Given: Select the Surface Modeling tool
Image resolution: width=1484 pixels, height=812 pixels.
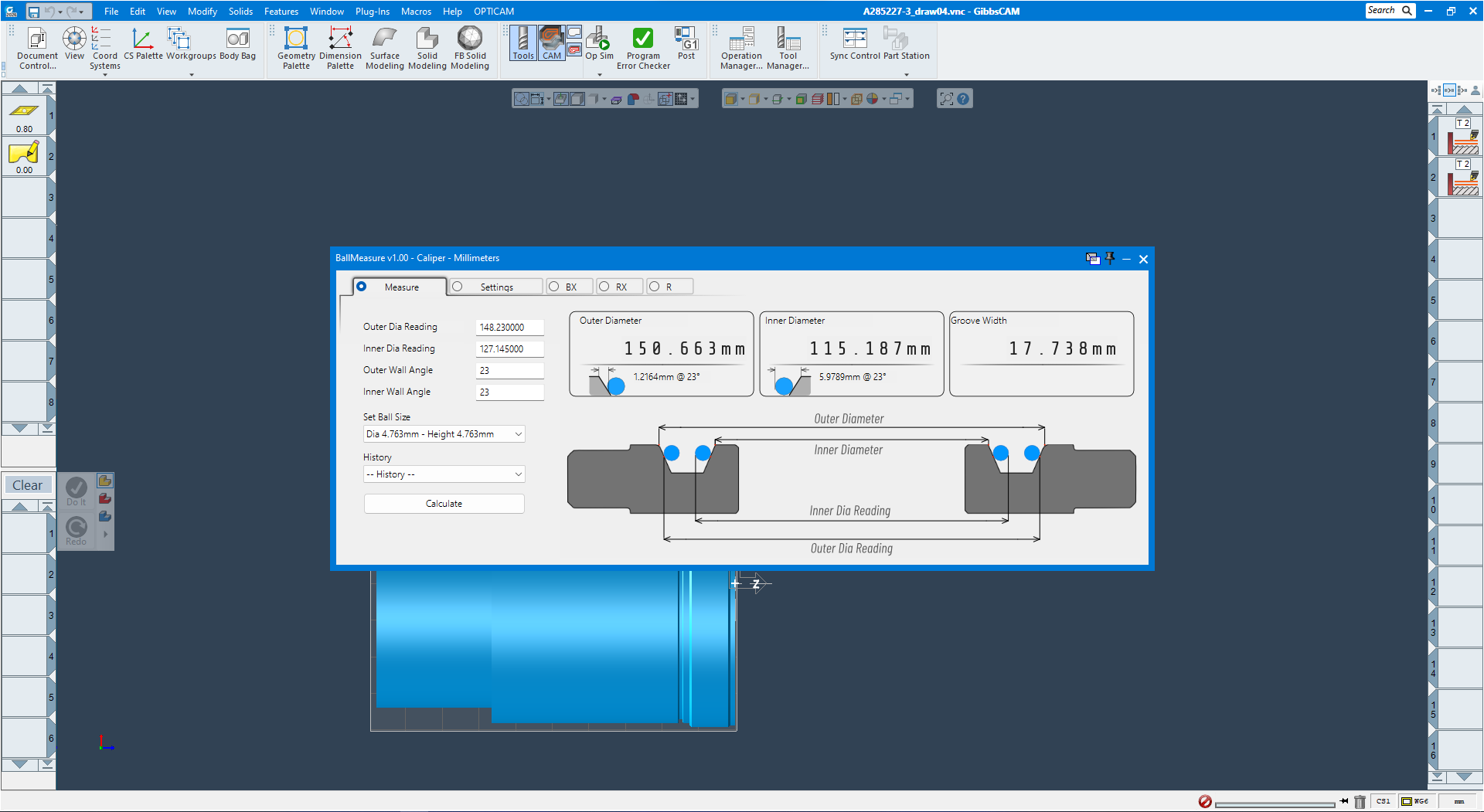Looking at the screenshot, I should click(x=384, y=48).
